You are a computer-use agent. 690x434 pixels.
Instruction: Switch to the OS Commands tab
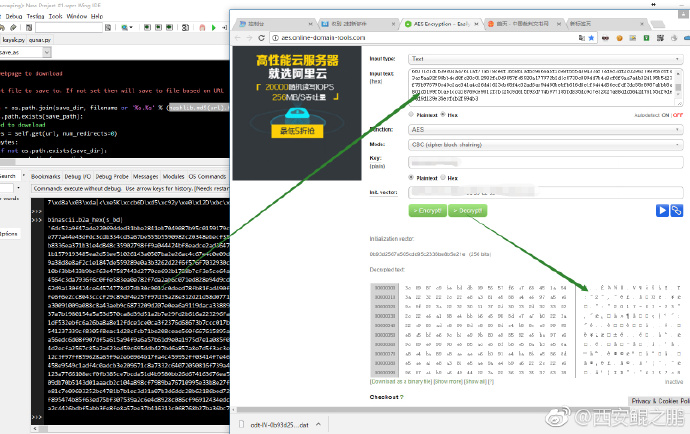[207, 177]
